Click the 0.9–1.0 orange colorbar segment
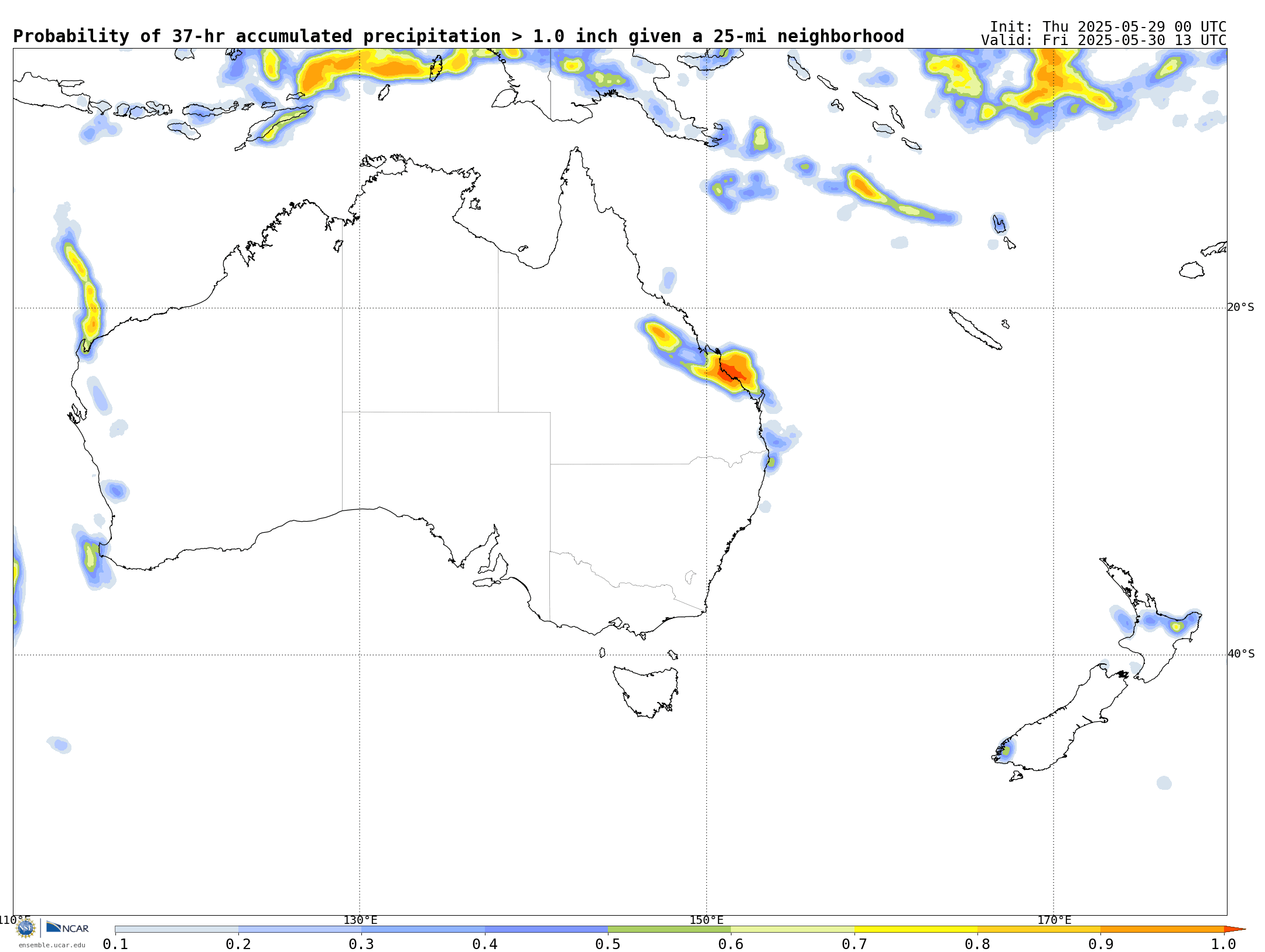The image size is (1265, 952). (x=1163, y=929)
